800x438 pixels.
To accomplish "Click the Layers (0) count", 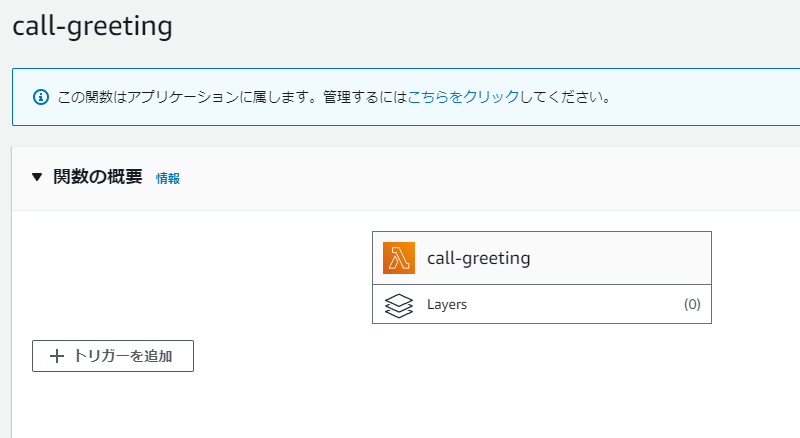I will 692,304.
